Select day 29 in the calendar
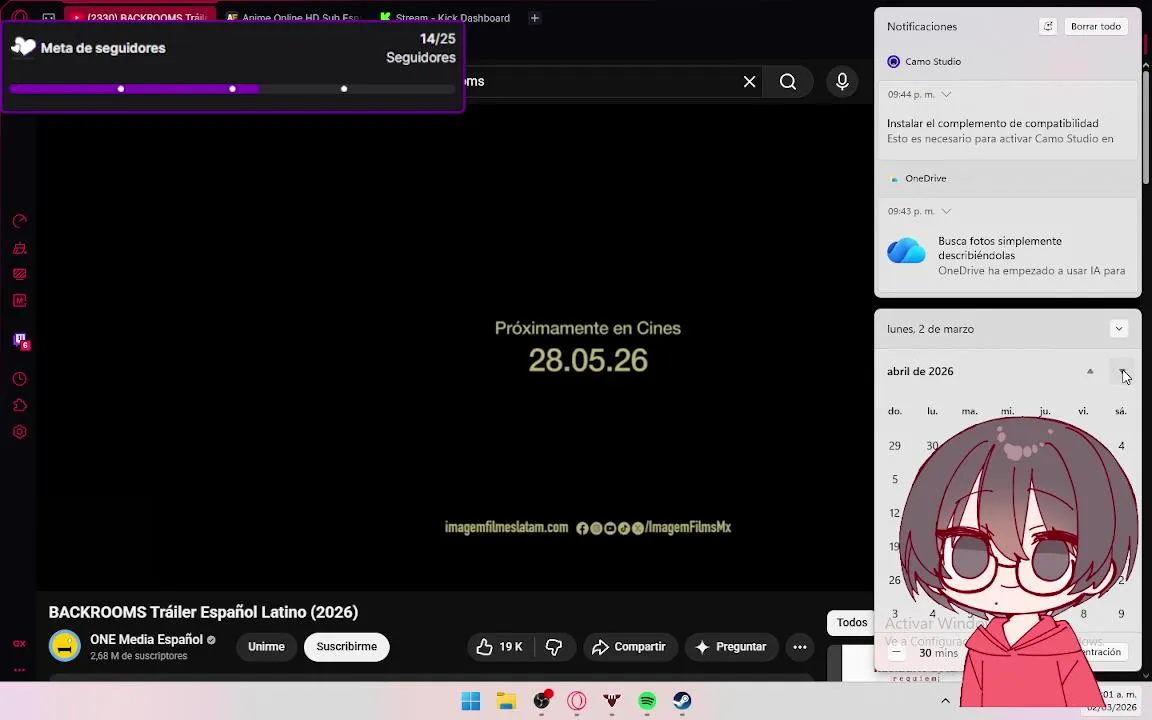This screenshot has height=720, width=1152. (895, 446)
